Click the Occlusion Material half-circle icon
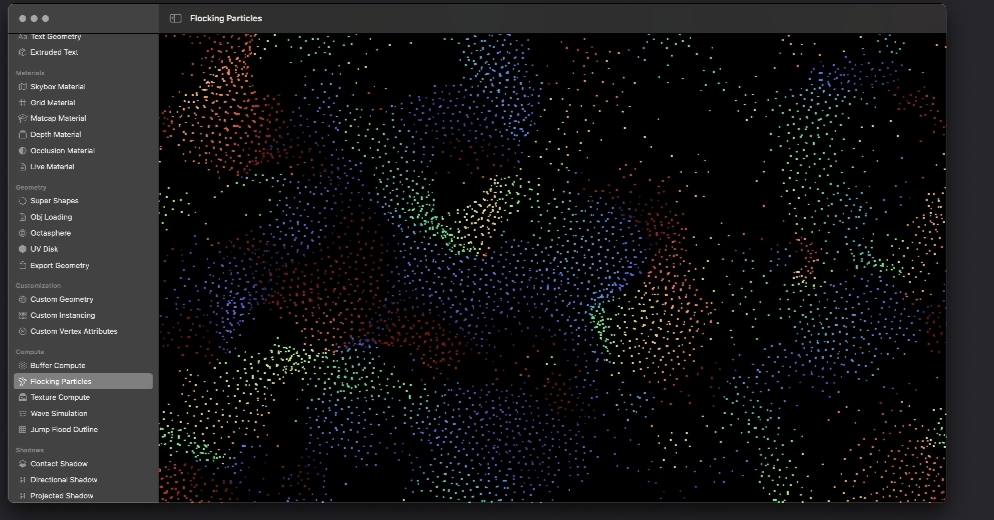994x520 pixels. click(x=22, y=151)
